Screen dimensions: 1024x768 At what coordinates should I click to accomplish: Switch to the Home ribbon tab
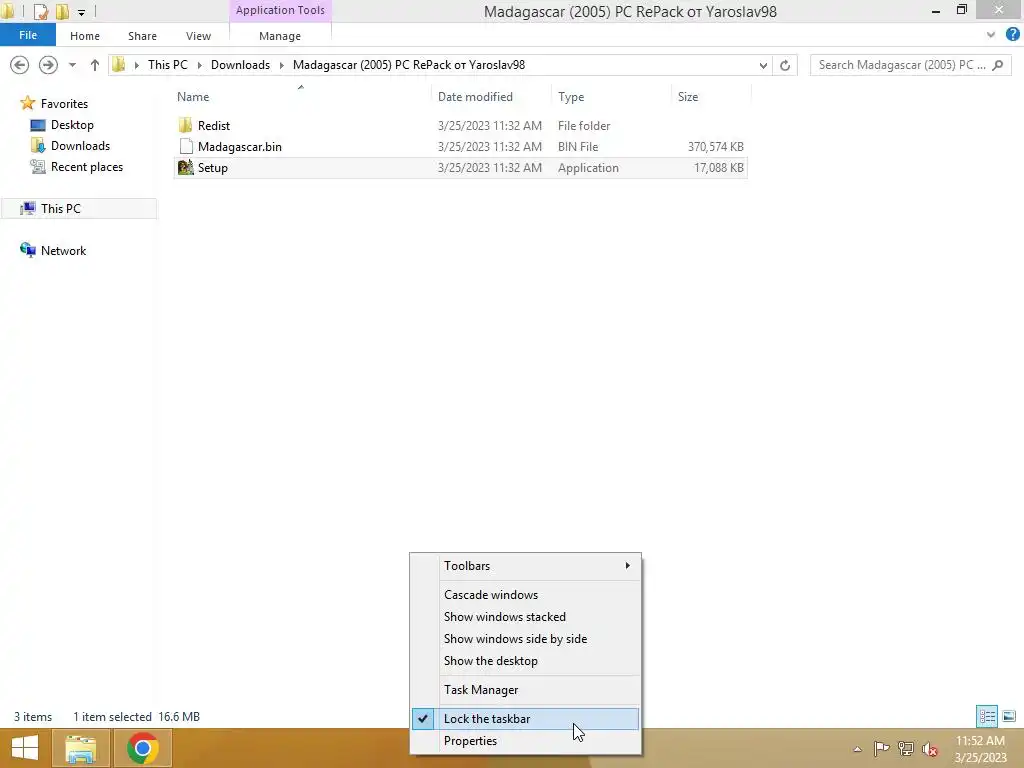tap(85, 36)
